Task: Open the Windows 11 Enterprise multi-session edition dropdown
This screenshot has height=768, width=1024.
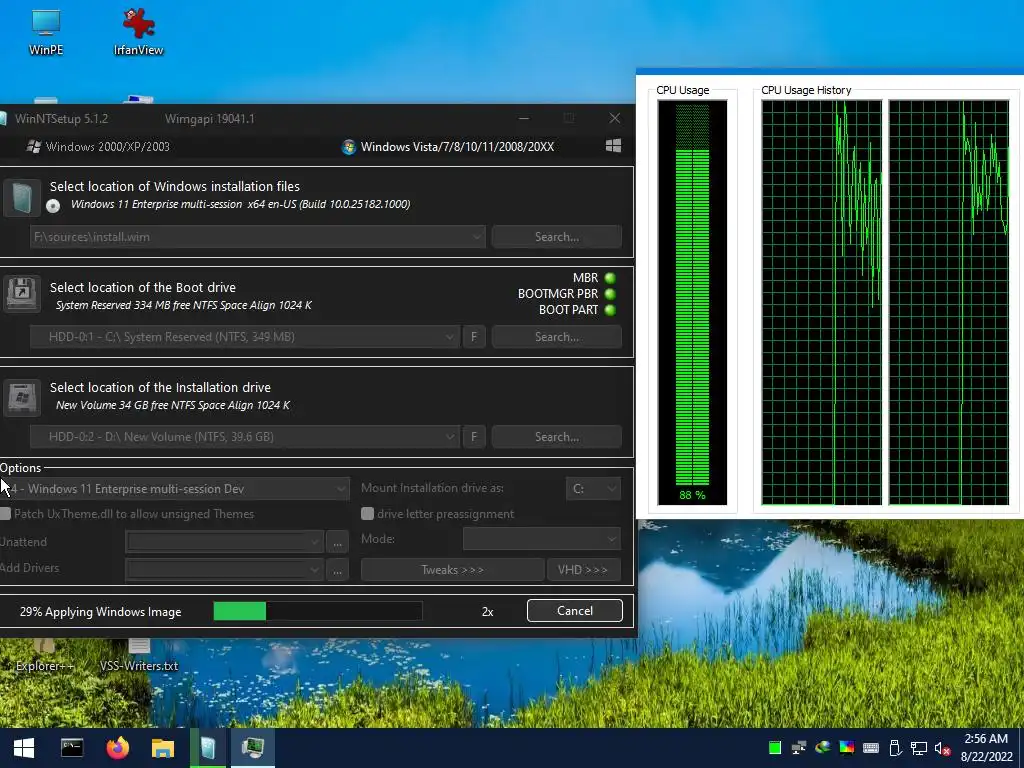Action: click(x=175, y=488)
